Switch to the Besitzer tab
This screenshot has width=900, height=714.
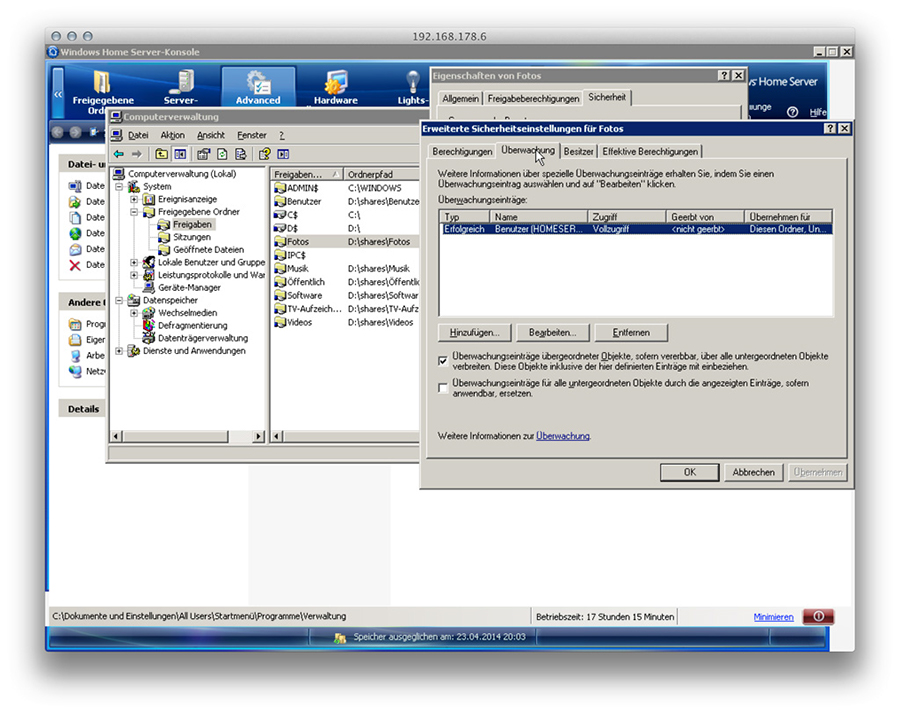pos(578,151)
